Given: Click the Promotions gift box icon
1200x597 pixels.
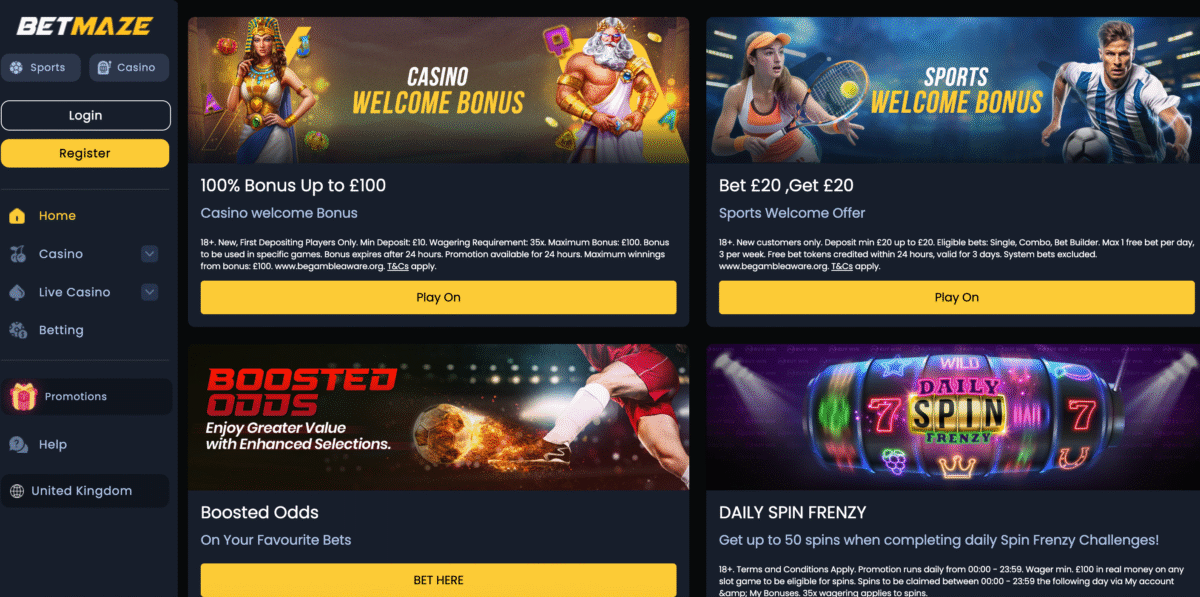Looking at the screenshot, I should (x=22, y=397).
